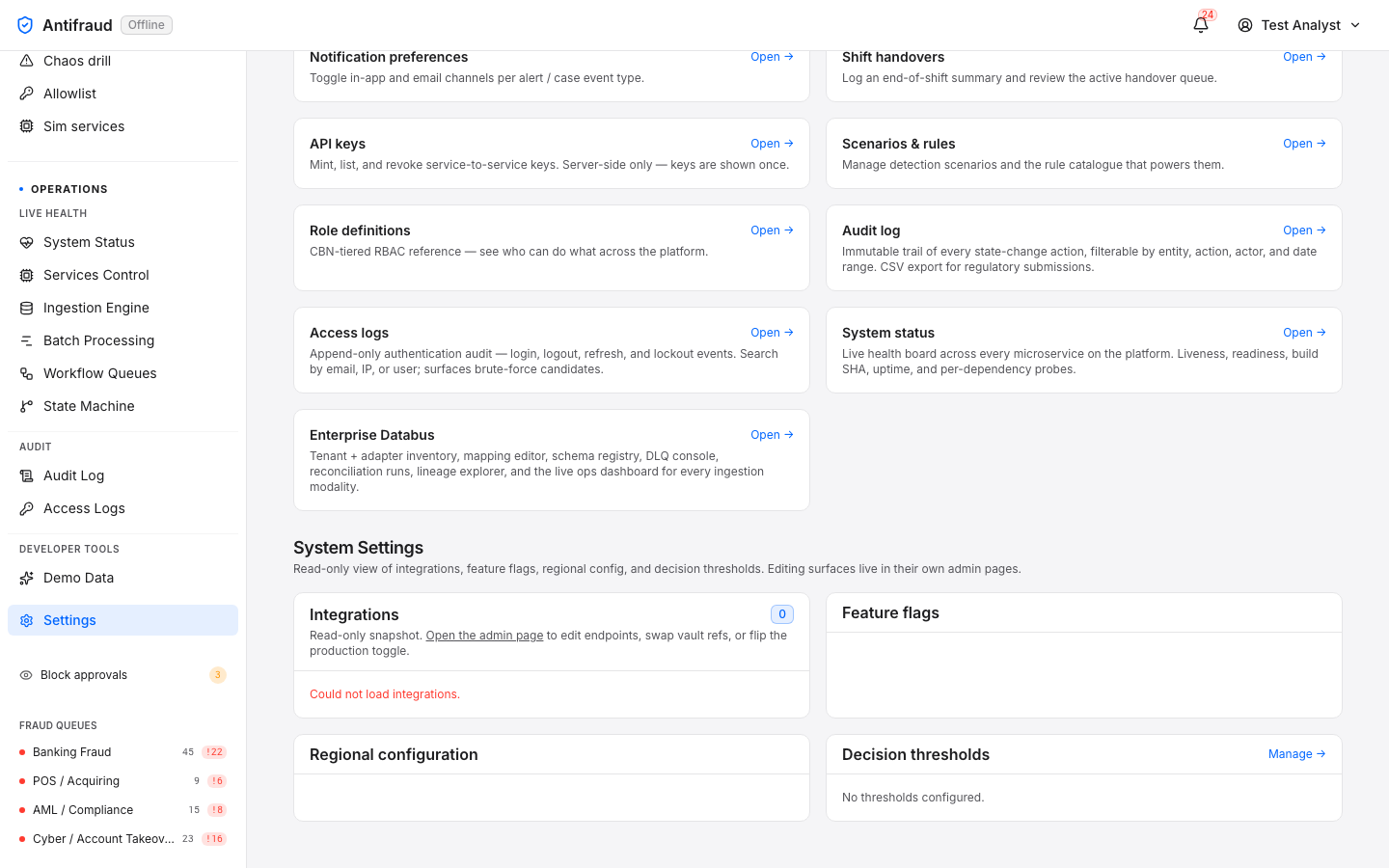The width and height of the screenshot is (1389, 868).
Task: Click the 'No thresholds configured.' text
Action: pyautogui.click(x=912, y=798)
